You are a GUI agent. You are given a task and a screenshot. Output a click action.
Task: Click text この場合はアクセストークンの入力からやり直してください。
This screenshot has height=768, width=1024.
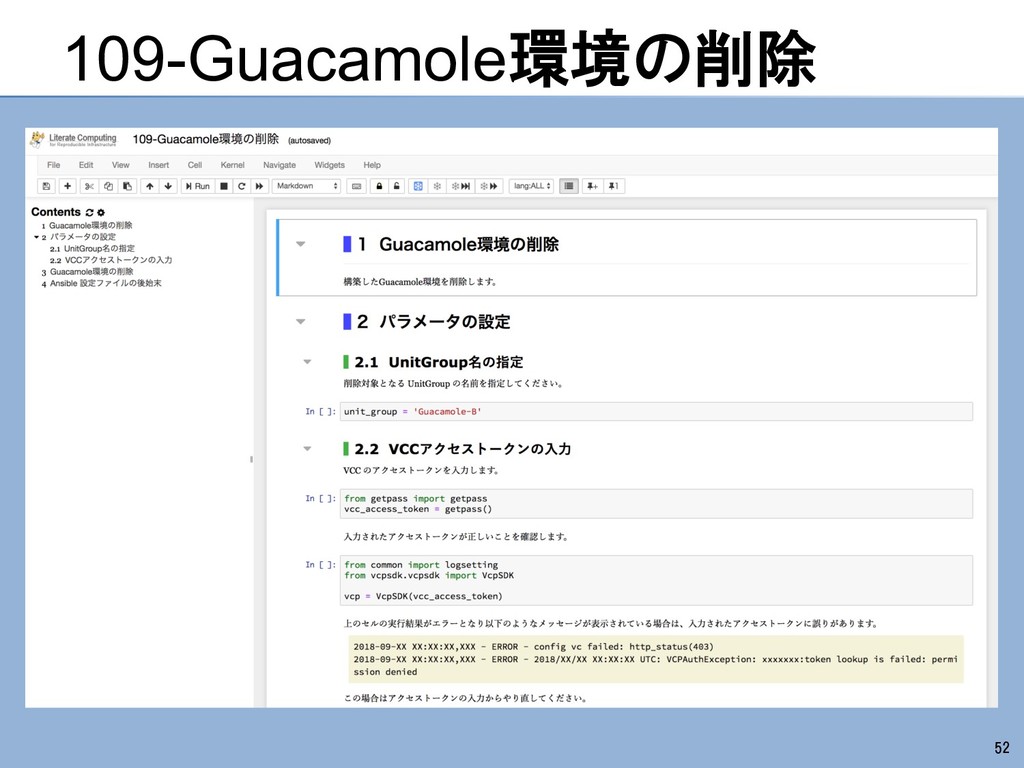[465, 698]
